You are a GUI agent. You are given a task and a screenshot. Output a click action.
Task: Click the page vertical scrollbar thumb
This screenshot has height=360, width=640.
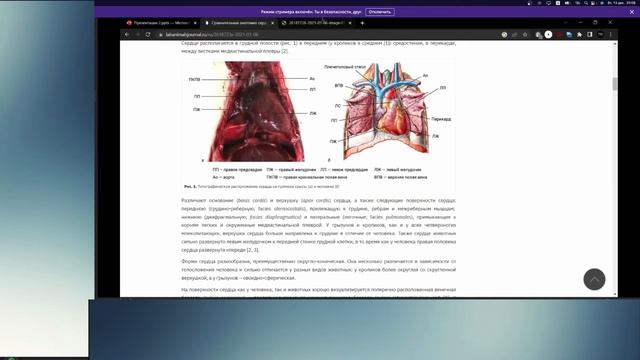pos(615,84)
